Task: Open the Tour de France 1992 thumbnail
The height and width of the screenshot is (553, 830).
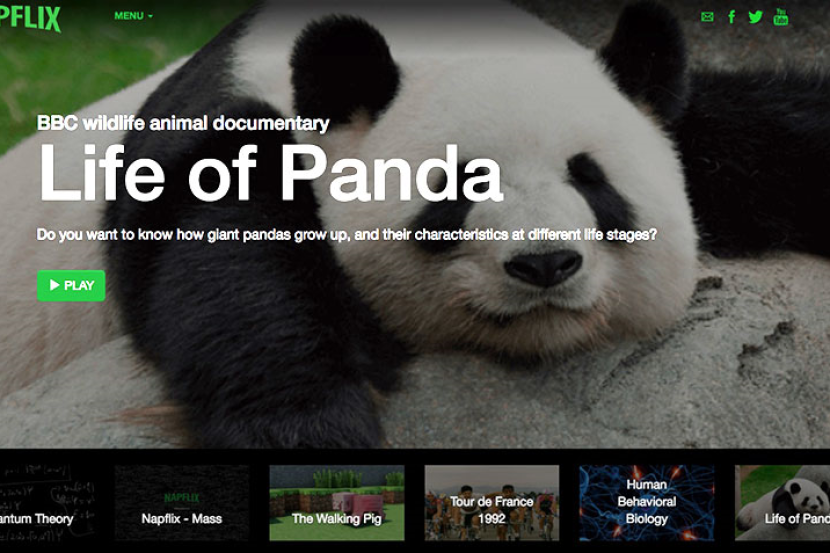Action: coord(491,502)
